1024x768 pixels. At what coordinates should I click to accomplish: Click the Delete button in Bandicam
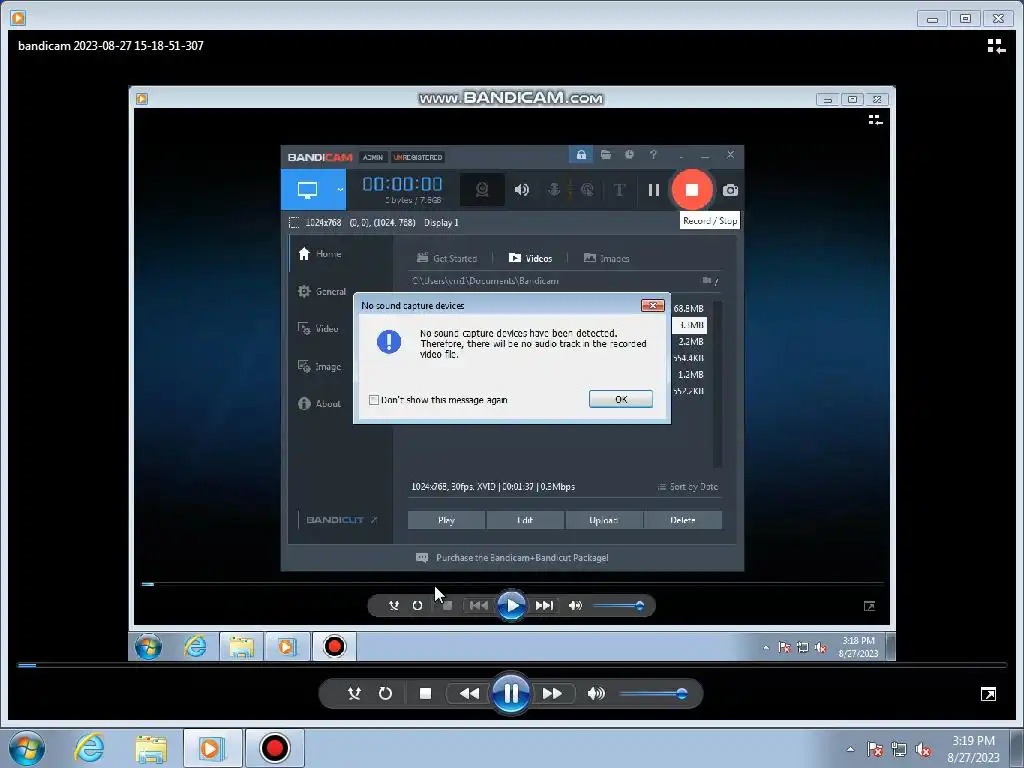point(682,520)
